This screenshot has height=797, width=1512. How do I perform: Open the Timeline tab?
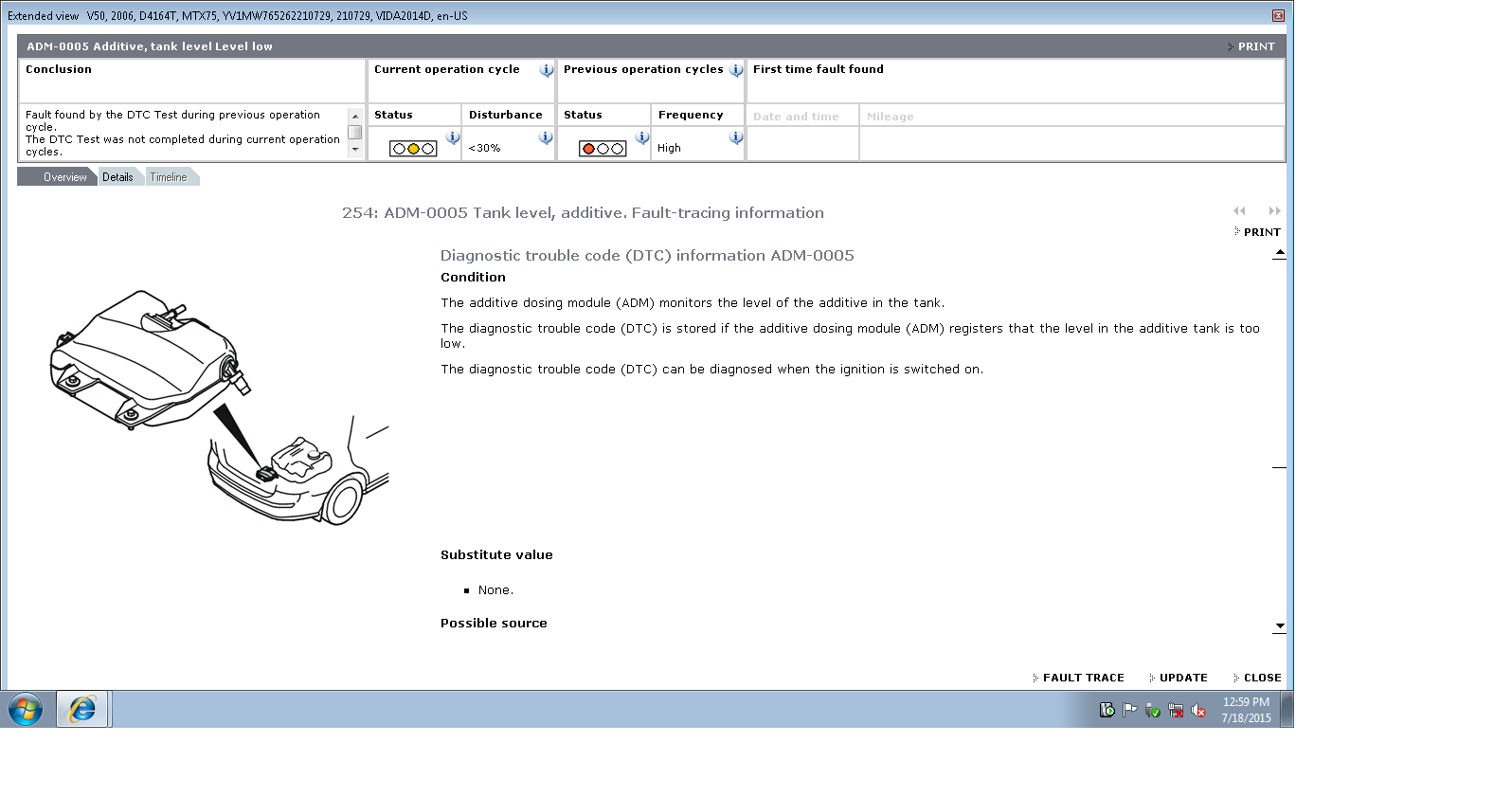169,177
